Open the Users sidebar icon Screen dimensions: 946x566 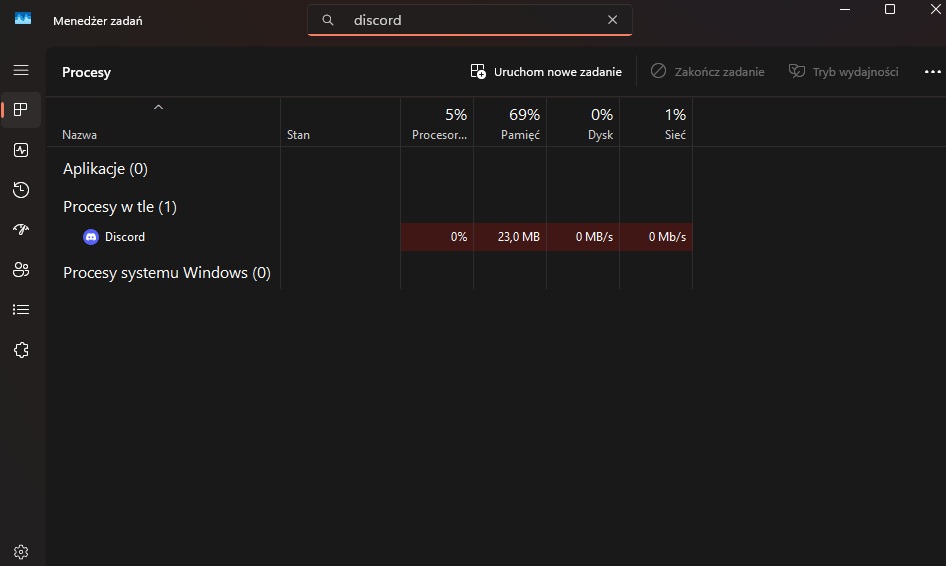(21, 270)
